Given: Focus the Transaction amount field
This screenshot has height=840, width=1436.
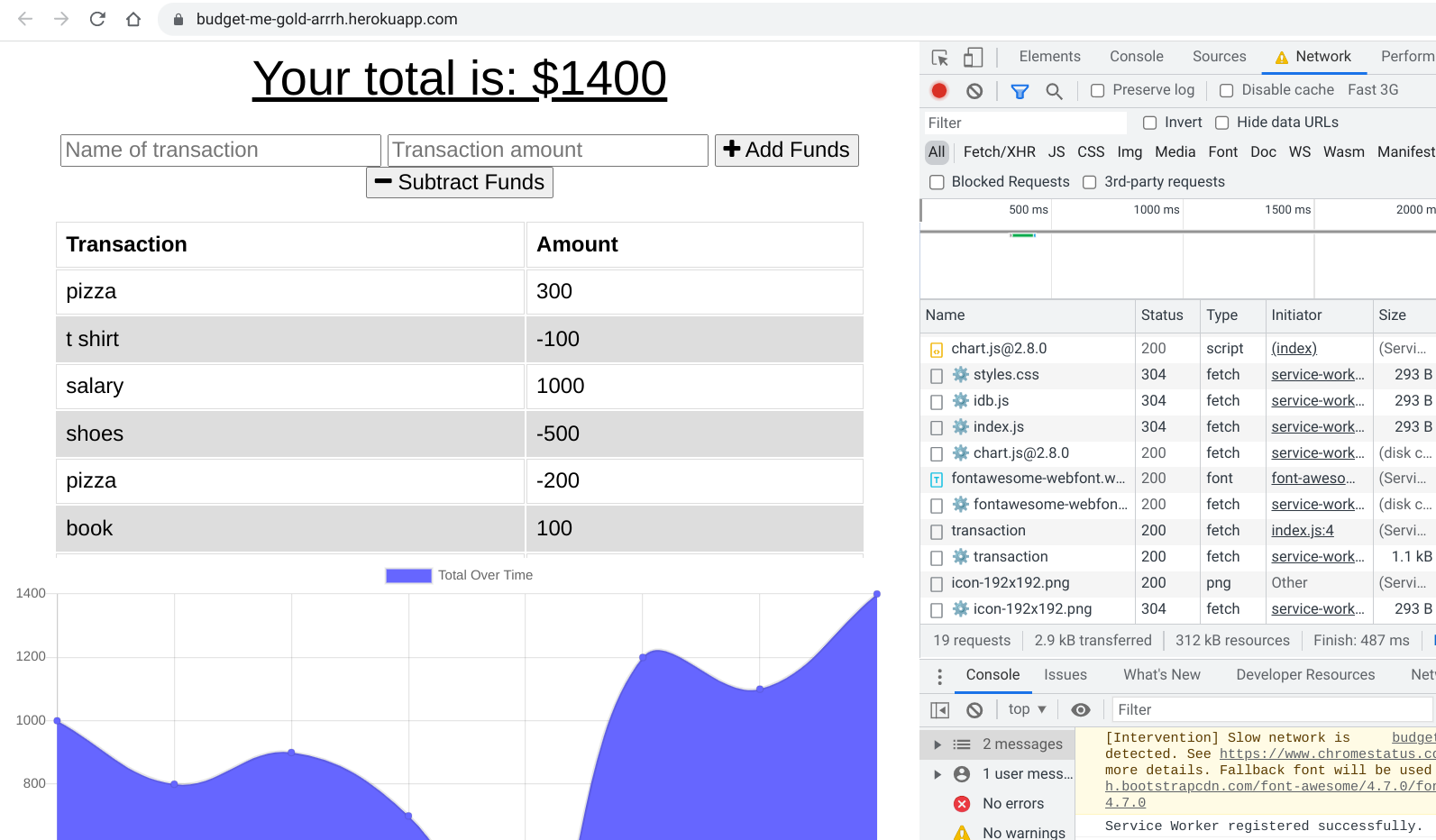Looking at the screenshot, I should (x=548, y=151).
